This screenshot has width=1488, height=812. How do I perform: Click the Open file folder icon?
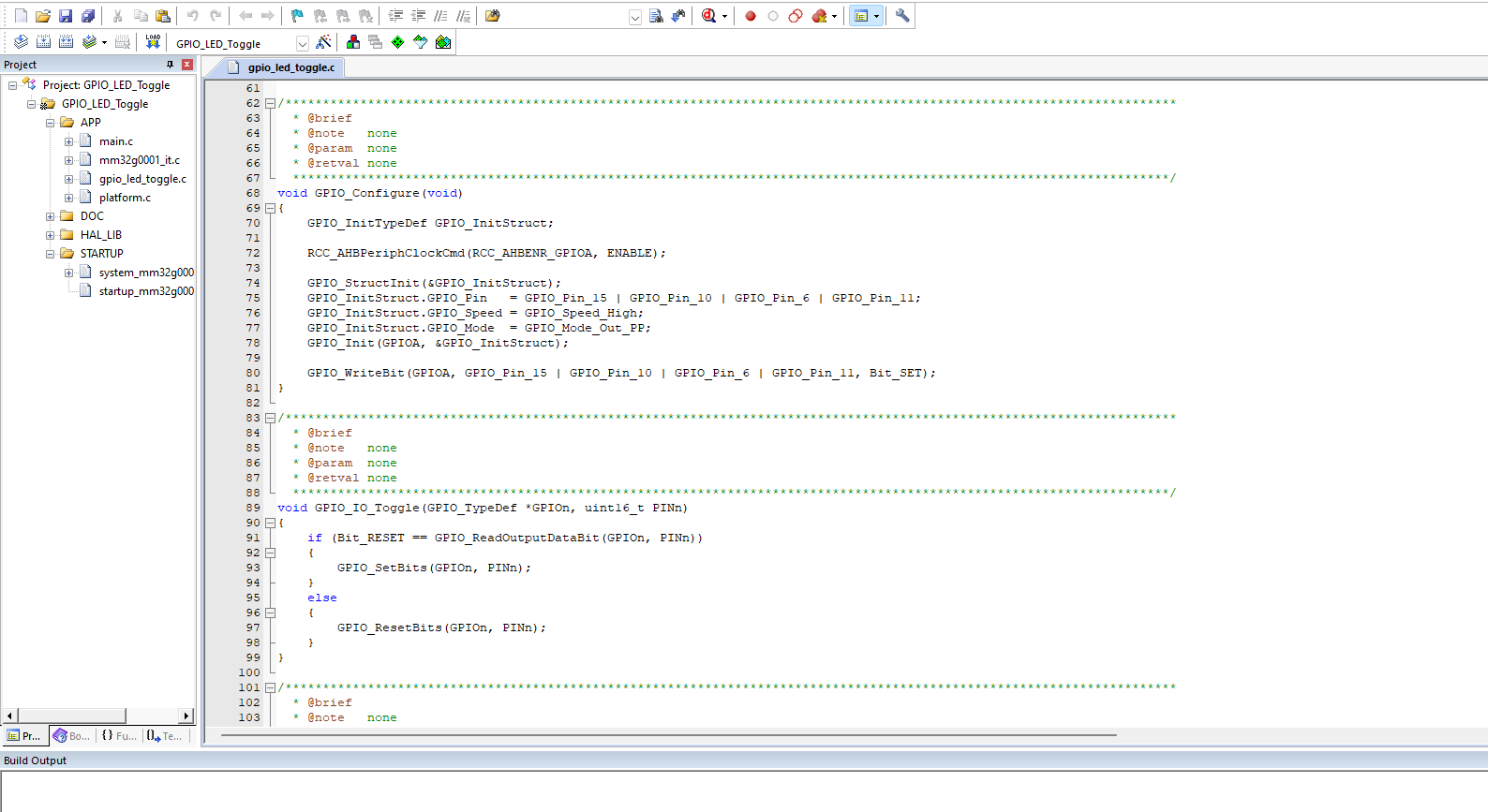tap(43, 16)
